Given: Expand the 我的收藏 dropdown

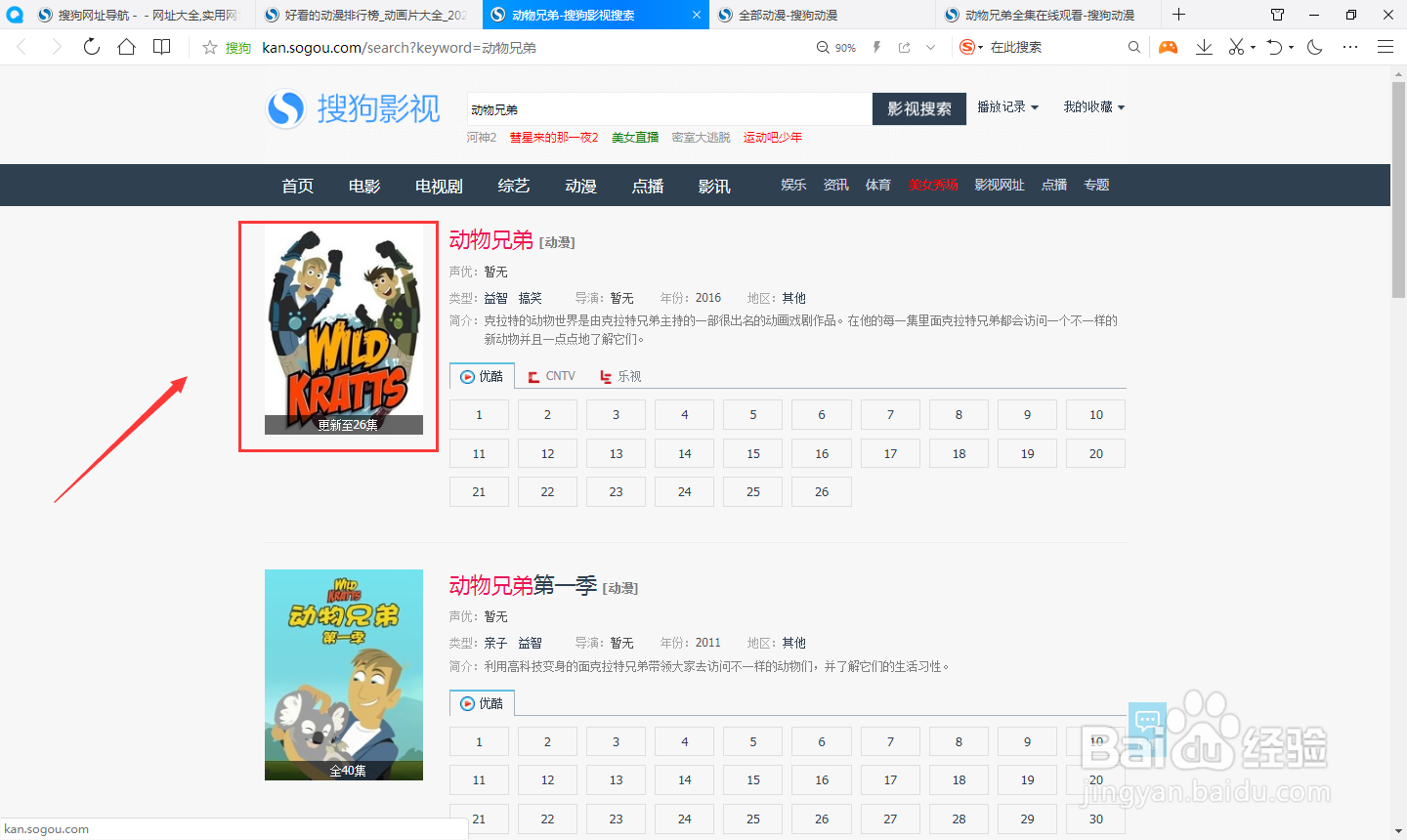Looking at the screenshot, I should click(1094, 106).
